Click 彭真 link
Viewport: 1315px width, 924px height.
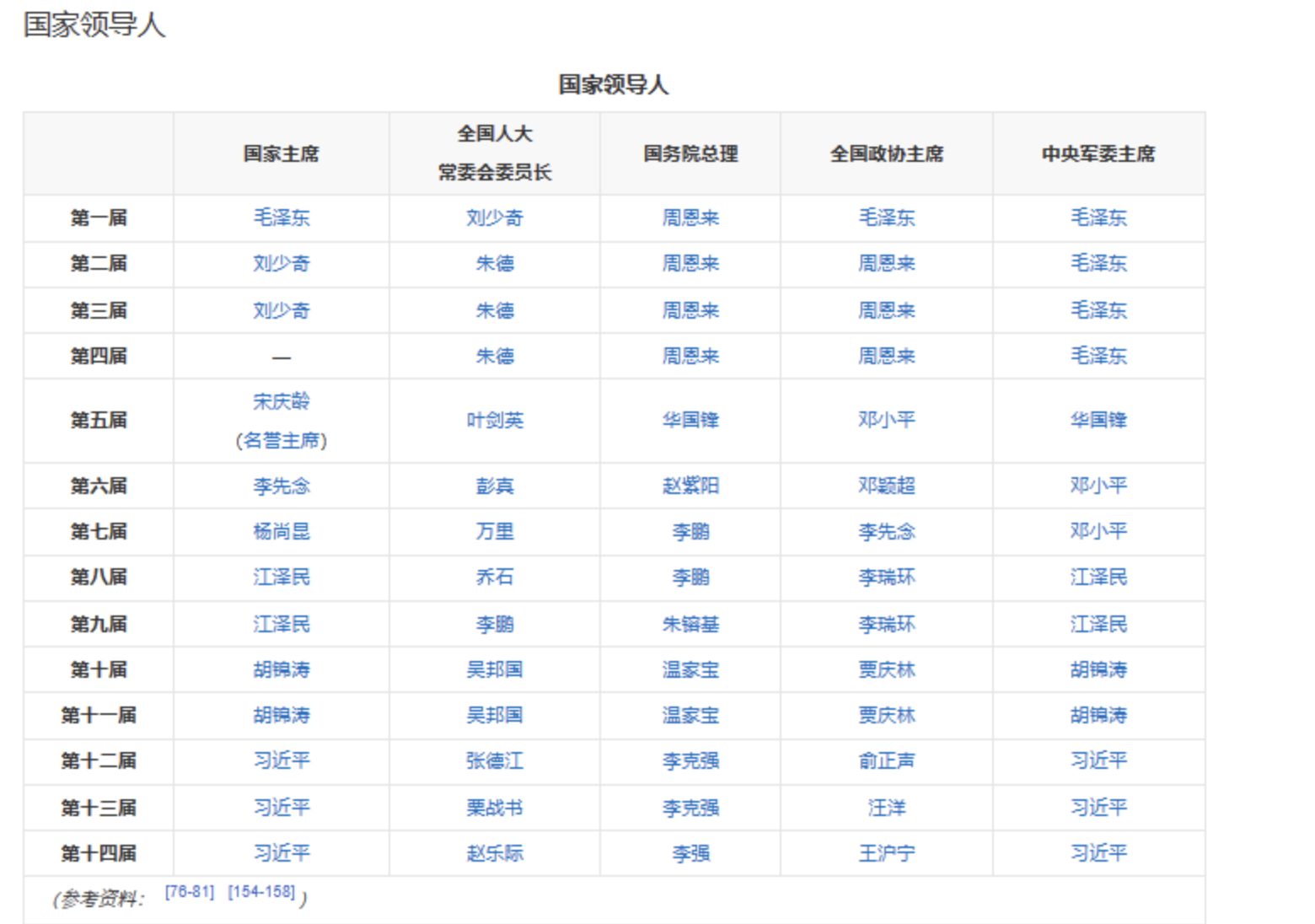click(495, 486)
